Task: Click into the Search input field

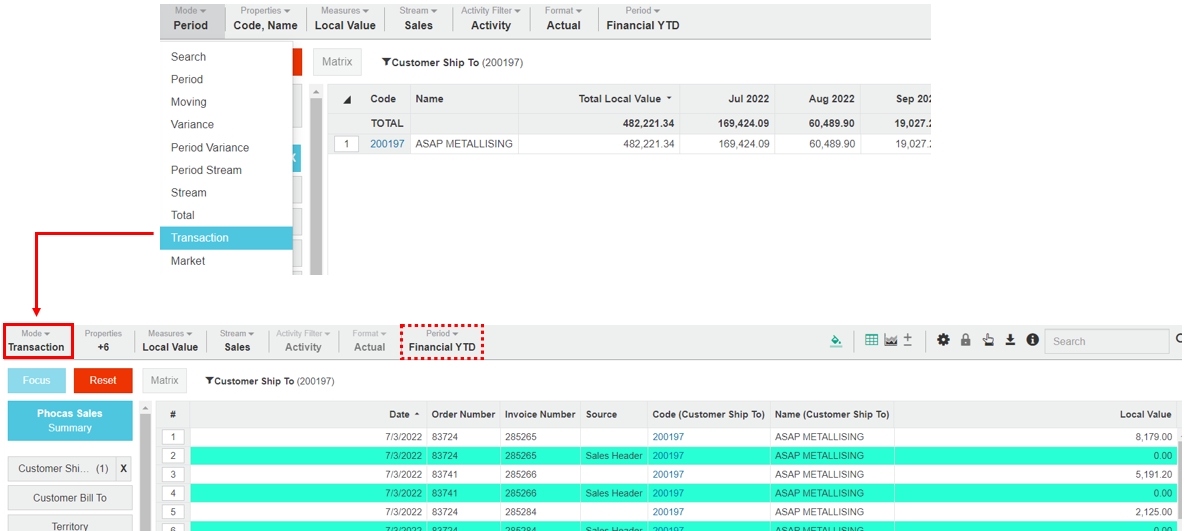Action: coord(1108,342)
